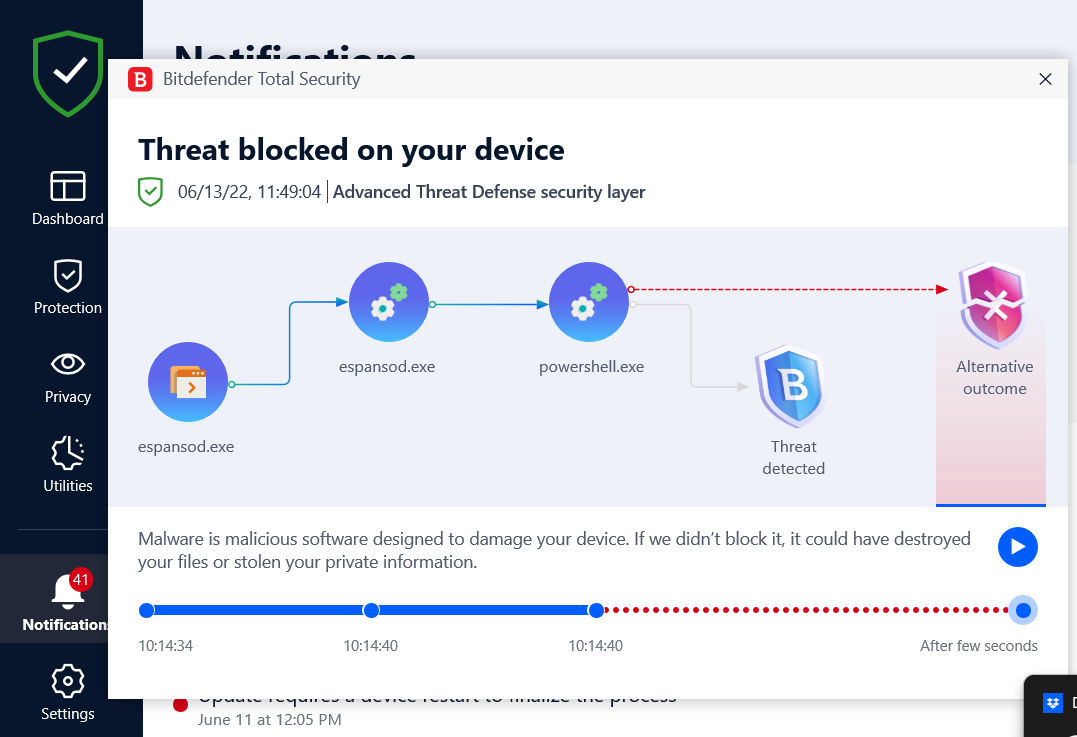This screenshot has width=1077, height=737.
Task: Dismiss the threat blocked dialog with the X
Action: [1045, 79]
